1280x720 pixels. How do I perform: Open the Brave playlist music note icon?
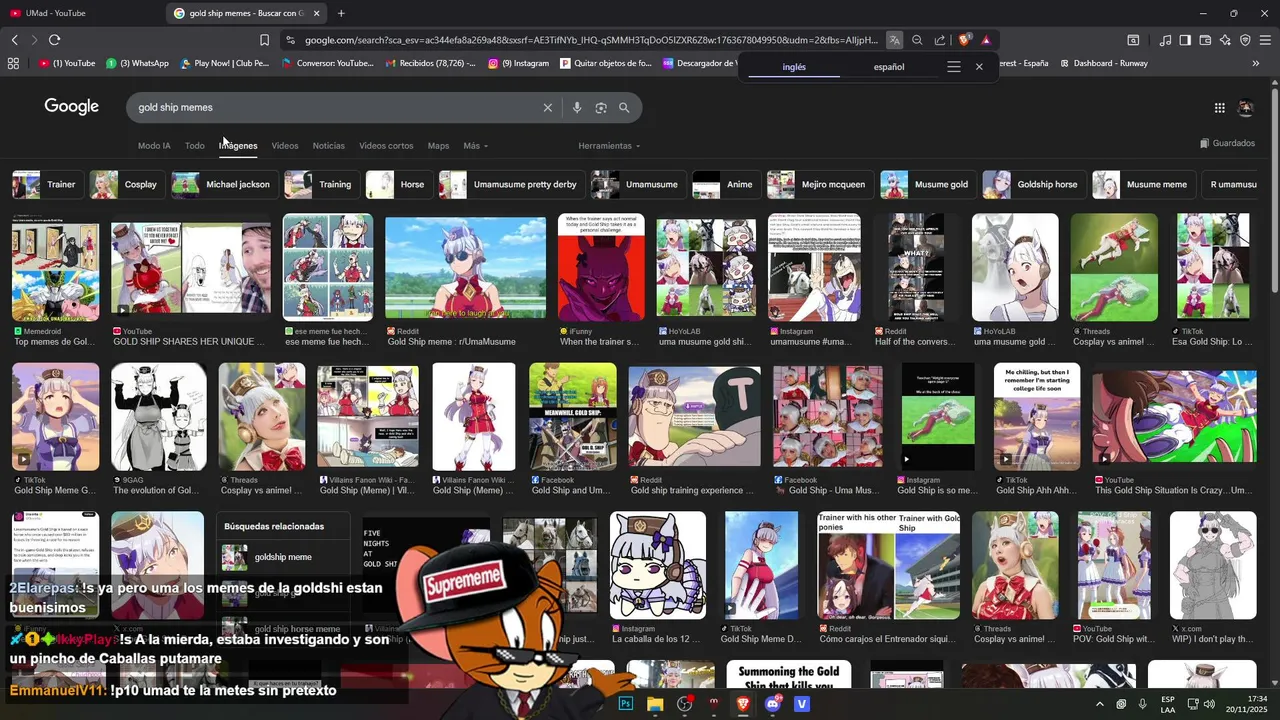(x=1165, y=40)
